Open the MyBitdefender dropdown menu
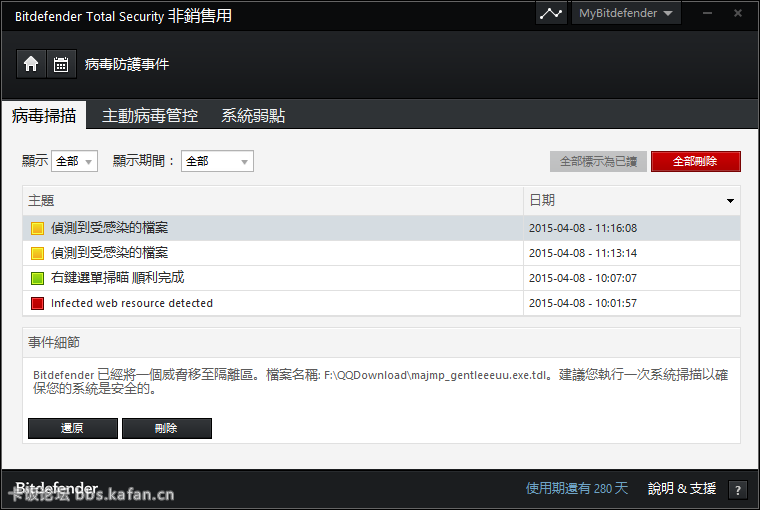This screenshot has height=510, width=760. tap(626, 13)
